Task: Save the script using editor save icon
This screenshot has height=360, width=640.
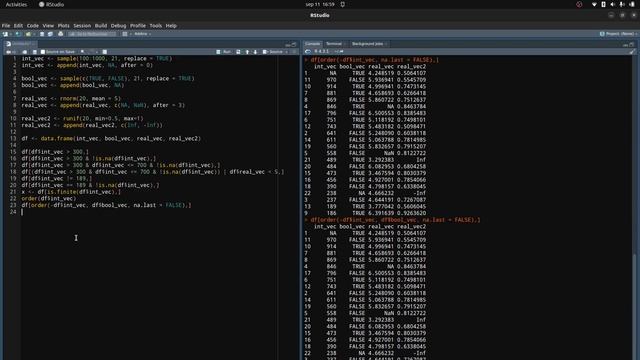Action: (x=34, y=52)
